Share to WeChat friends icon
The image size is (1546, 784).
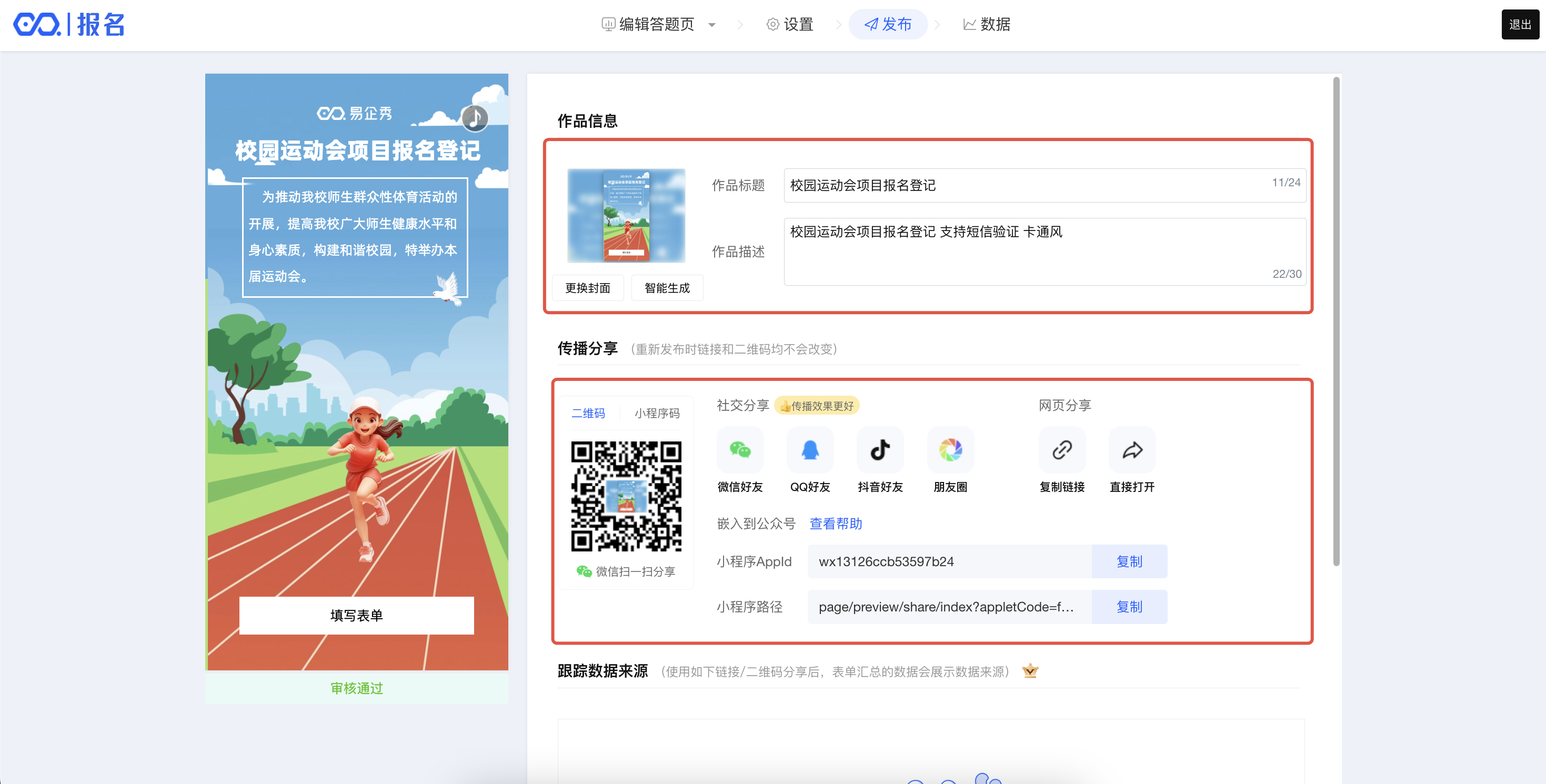[x=740, y=450]
